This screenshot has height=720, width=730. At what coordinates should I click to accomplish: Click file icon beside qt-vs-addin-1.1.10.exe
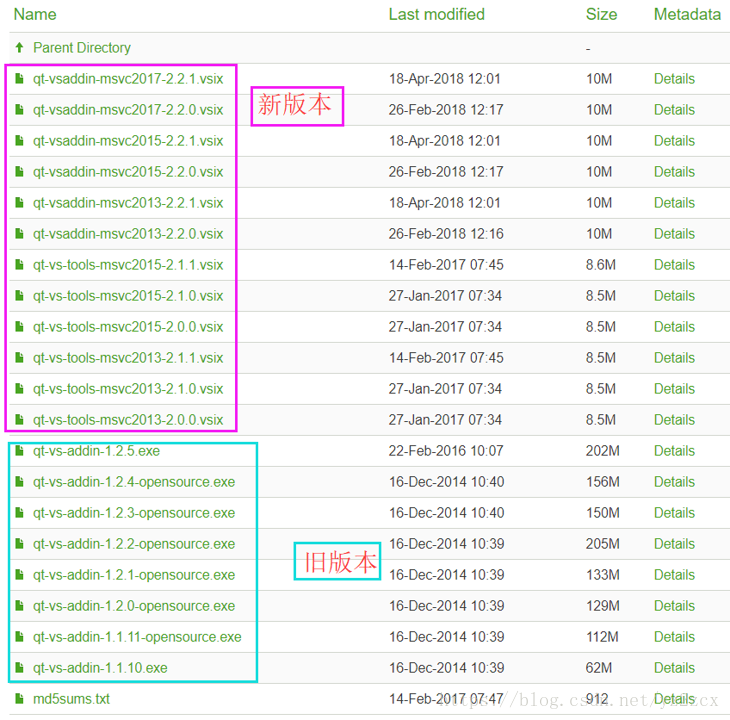click(20, 668)
